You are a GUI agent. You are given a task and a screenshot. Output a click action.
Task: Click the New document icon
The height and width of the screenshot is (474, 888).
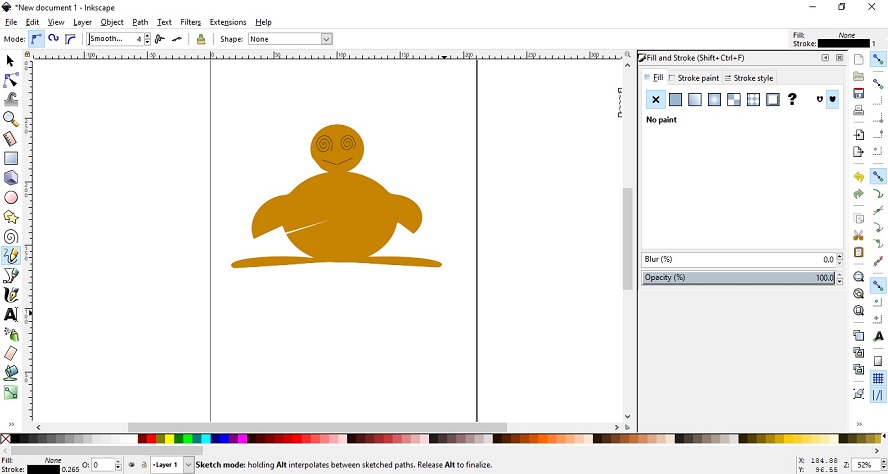[x=859, y=59]
